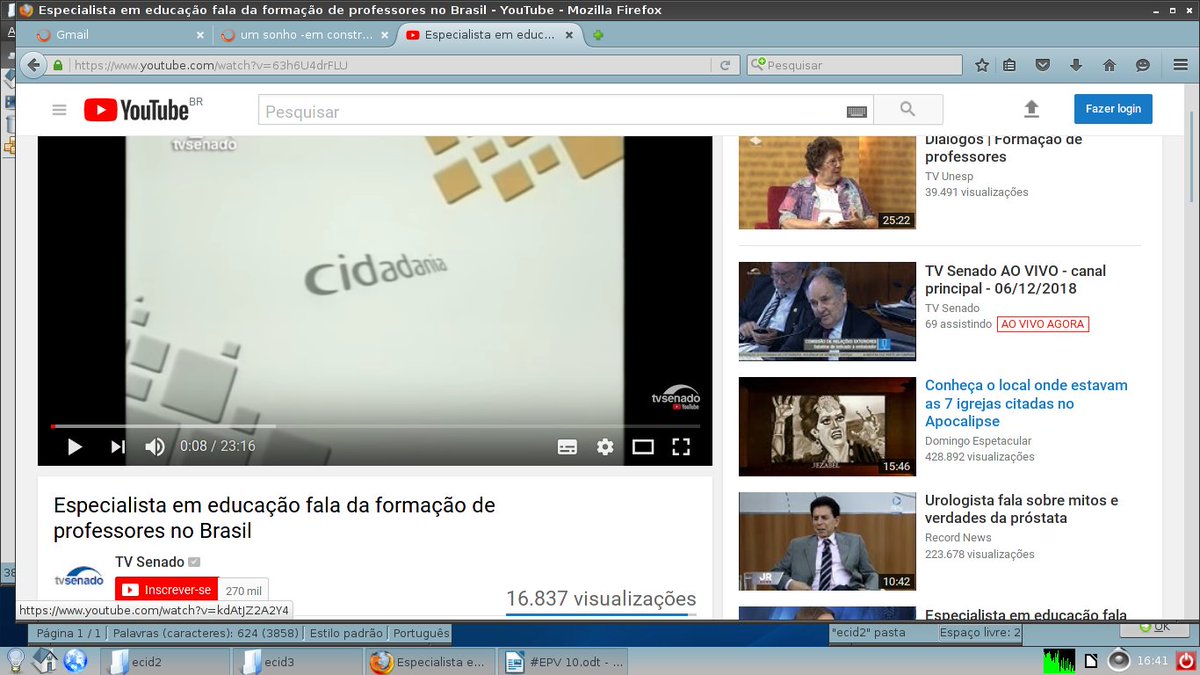Click the AO VIVO AGORA badge
This screenshot has width=1200, height=675.
[x=1042, y=324]
